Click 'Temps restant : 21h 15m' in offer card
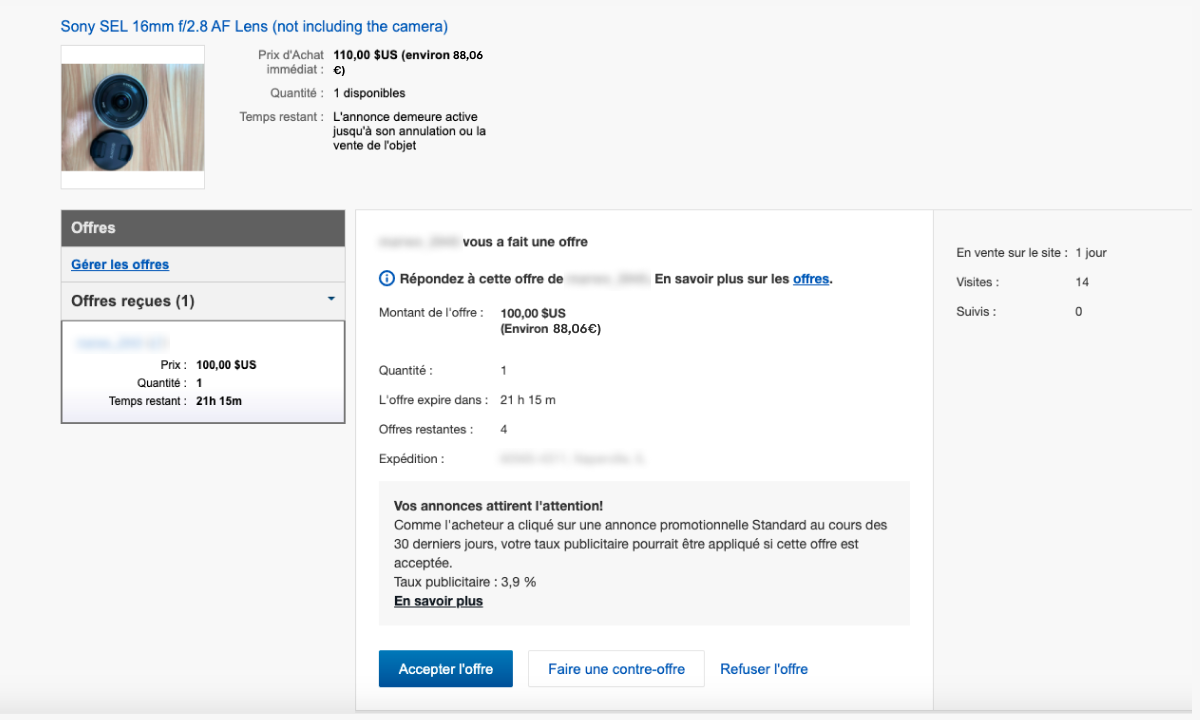The width and height of the screenshot is (1200, 720). pos(176,401)
